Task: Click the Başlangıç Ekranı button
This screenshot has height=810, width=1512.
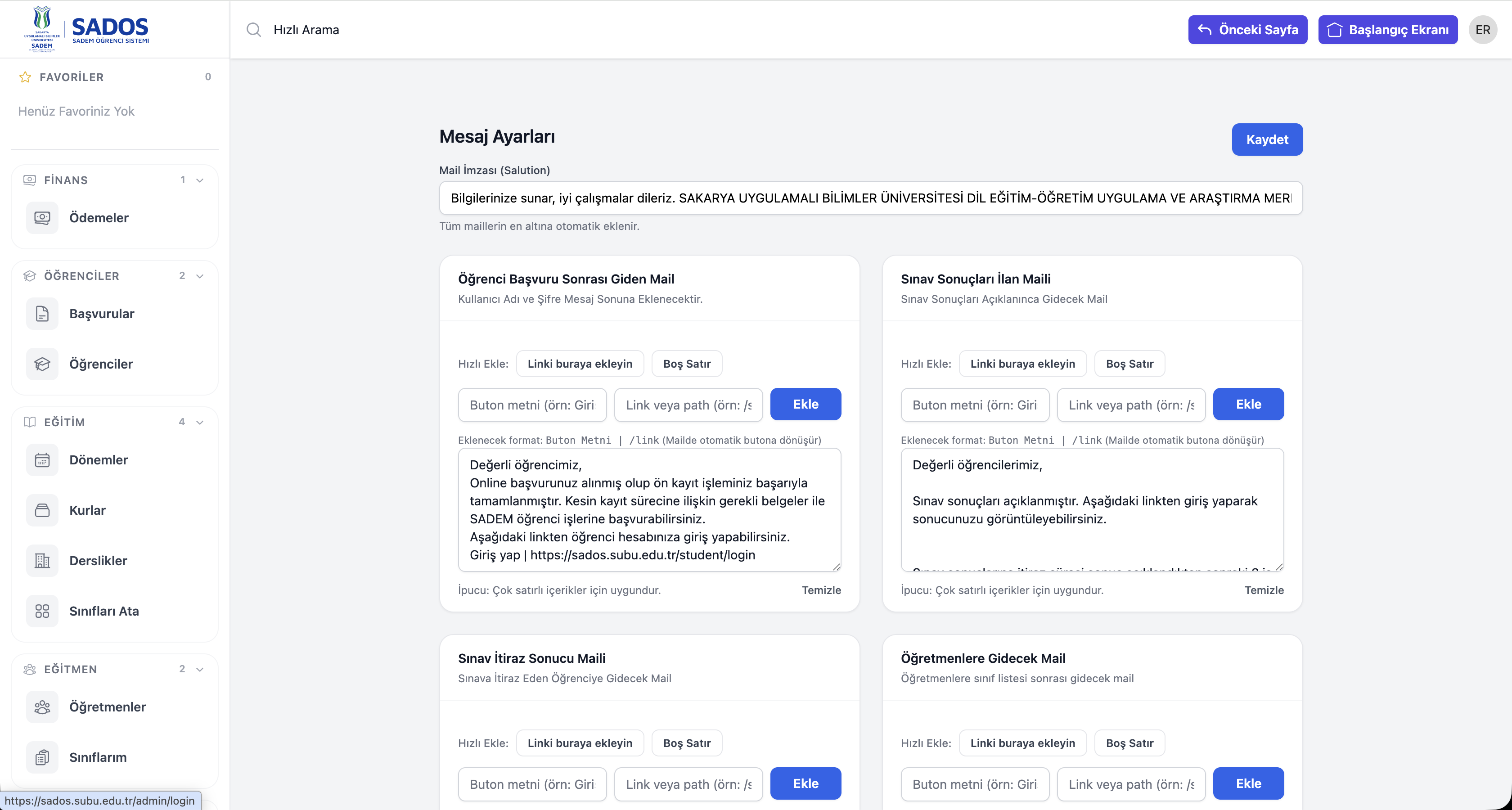Action: coord(1388,29)
